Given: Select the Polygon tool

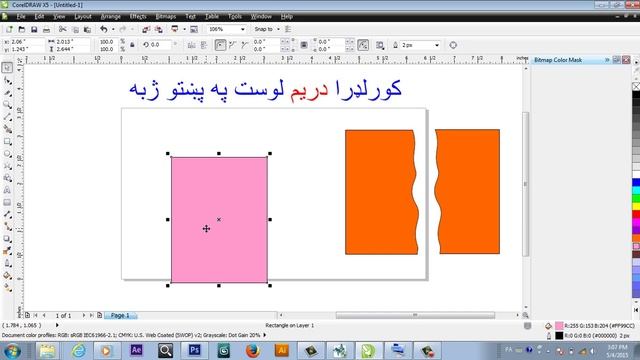Looking at the screenshot, I should pyautogui.click(x=7, y=166).
